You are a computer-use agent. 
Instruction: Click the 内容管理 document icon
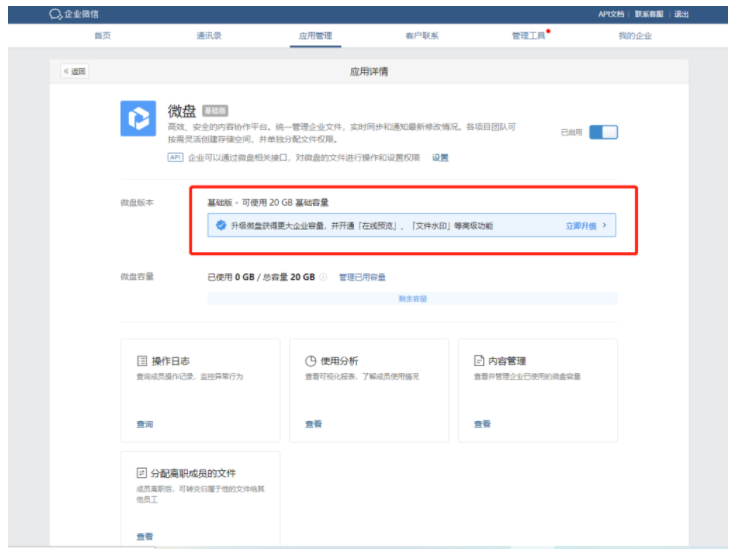click(479, 361)
